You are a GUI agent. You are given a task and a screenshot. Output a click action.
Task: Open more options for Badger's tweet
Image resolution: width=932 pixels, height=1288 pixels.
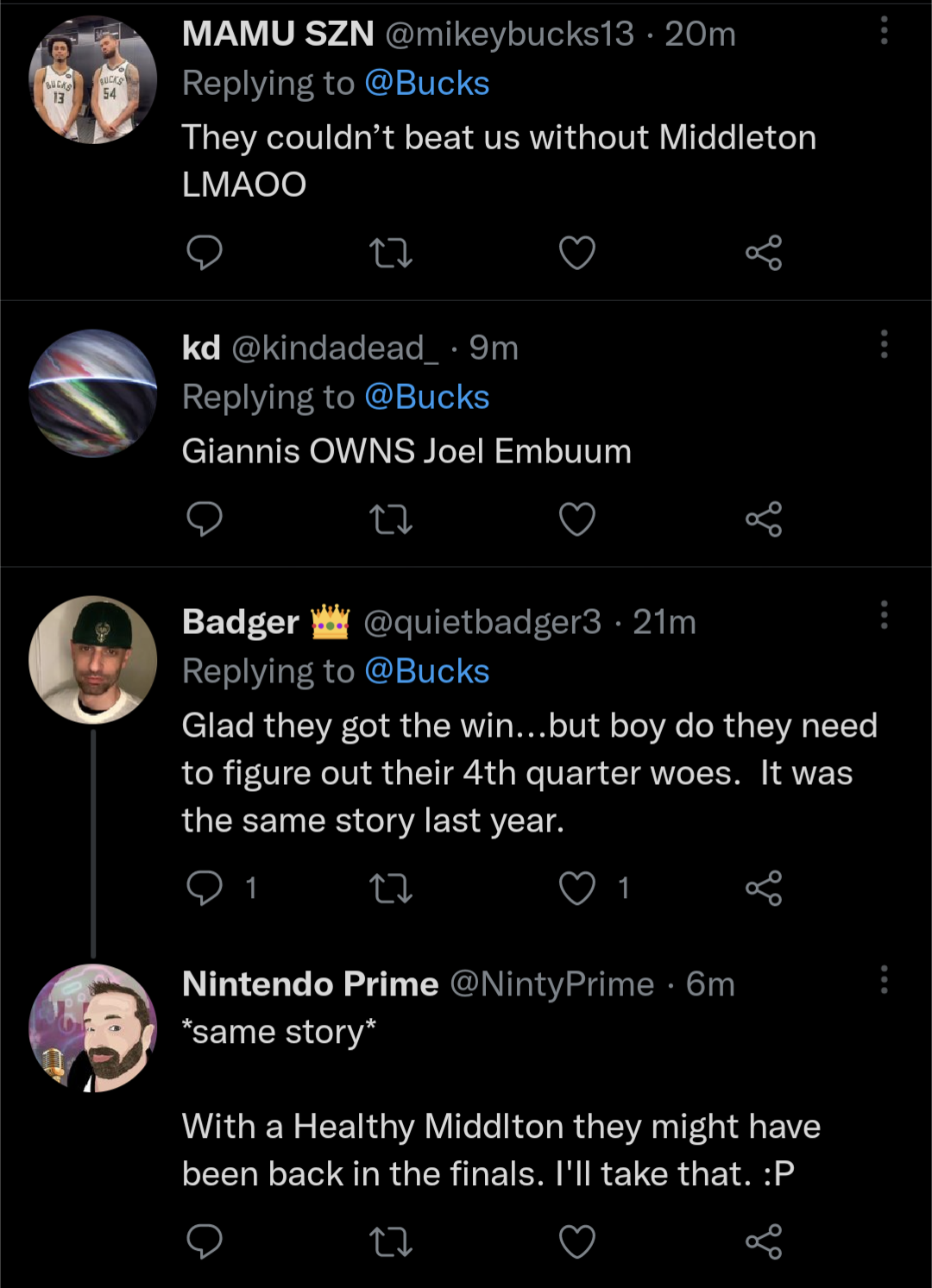tap(884, 615)
